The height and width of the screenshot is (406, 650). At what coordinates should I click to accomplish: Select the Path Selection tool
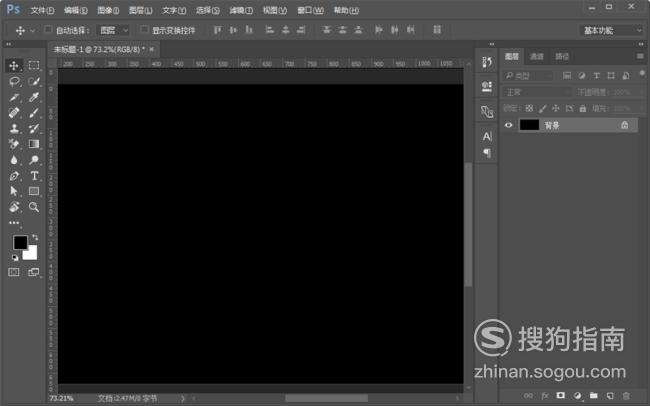tap(14, 191)
